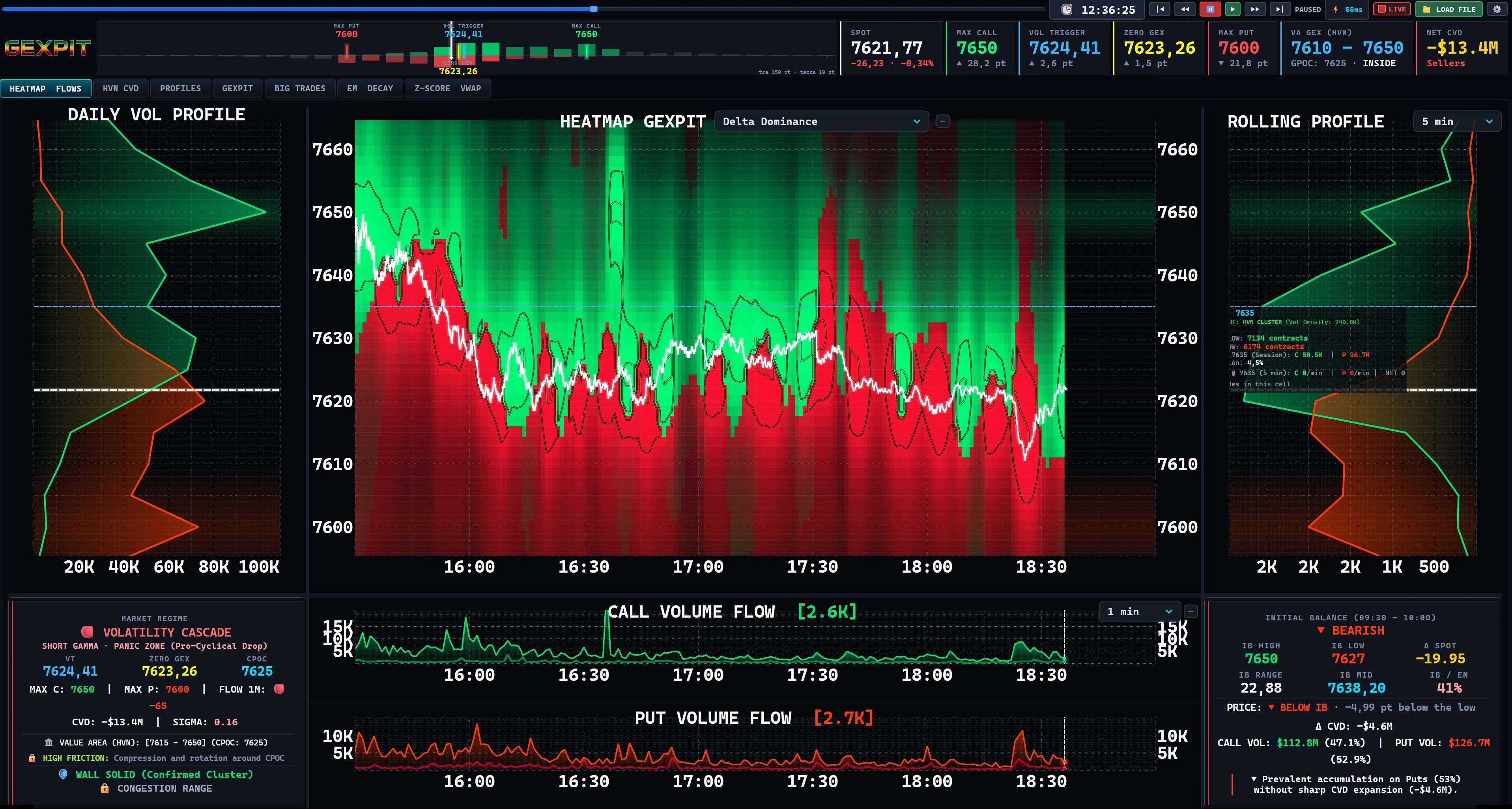Switch to the HEATMAP FLOWS tab

[x=46, y=89]
